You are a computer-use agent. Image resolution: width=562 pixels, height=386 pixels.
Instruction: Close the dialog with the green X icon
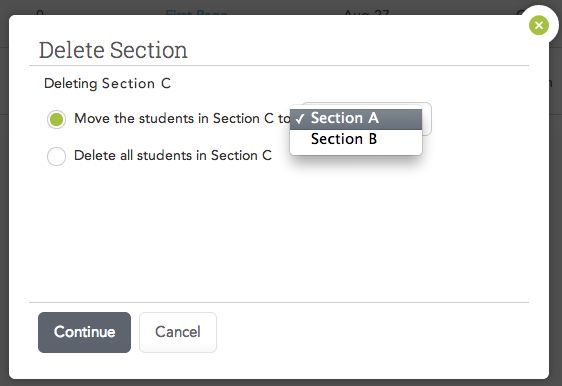click(x=538, y=25)
